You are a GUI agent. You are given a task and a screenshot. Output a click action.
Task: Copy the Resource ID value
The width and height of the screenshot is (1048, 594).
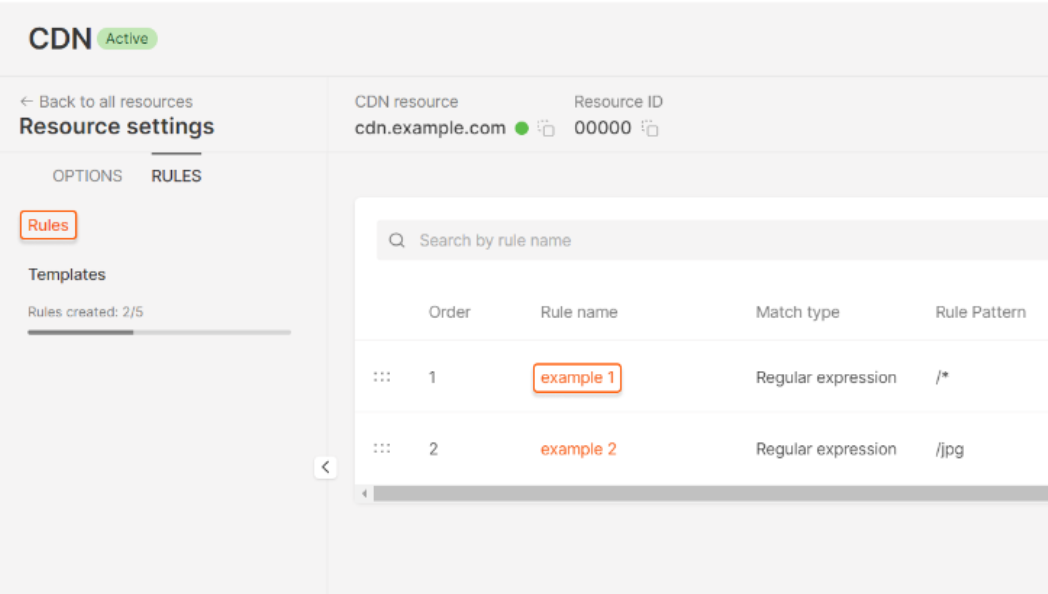click(650, 128)
